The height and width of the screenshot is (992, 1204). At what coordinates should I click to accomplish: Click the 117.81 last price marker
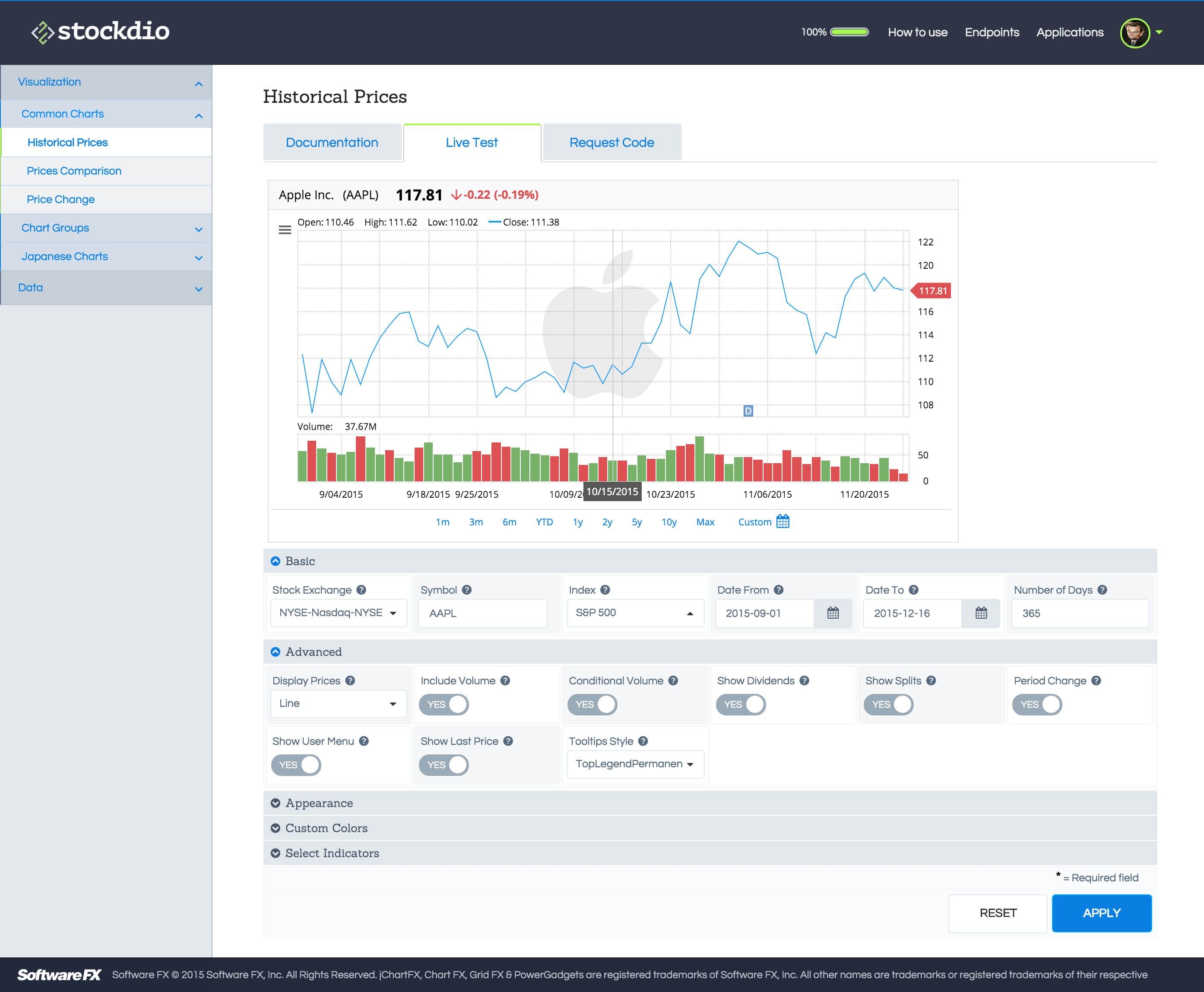pos(931,291)
